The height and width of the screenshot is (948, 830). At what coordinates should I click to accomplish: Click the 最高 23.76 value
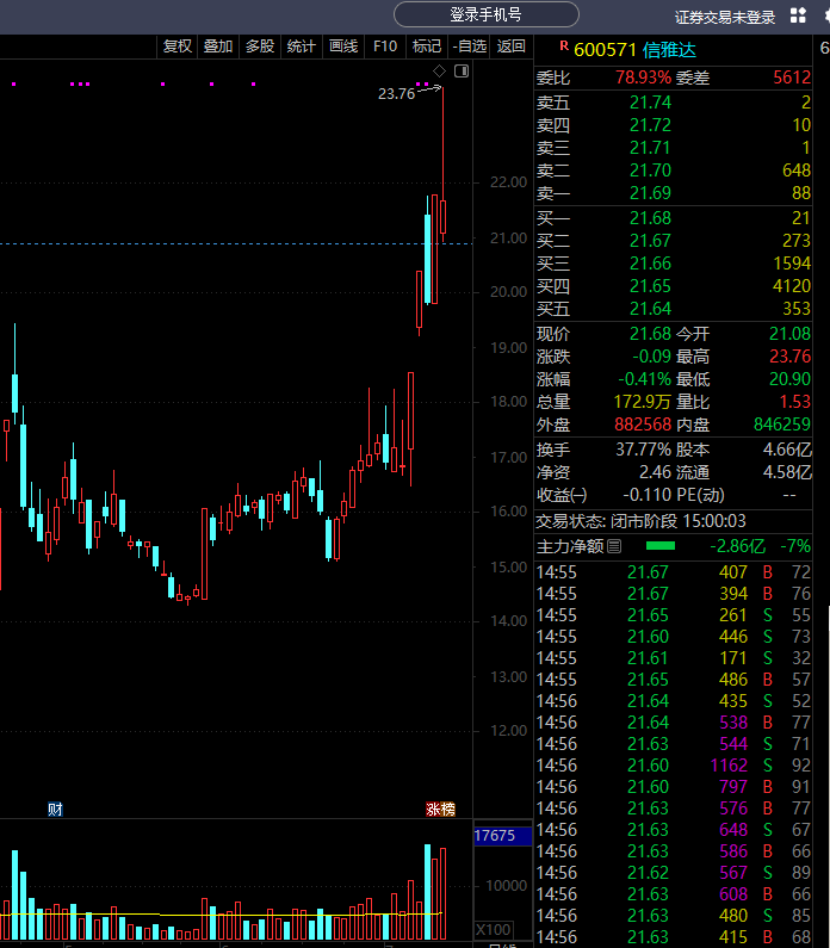tap(790, 357)
